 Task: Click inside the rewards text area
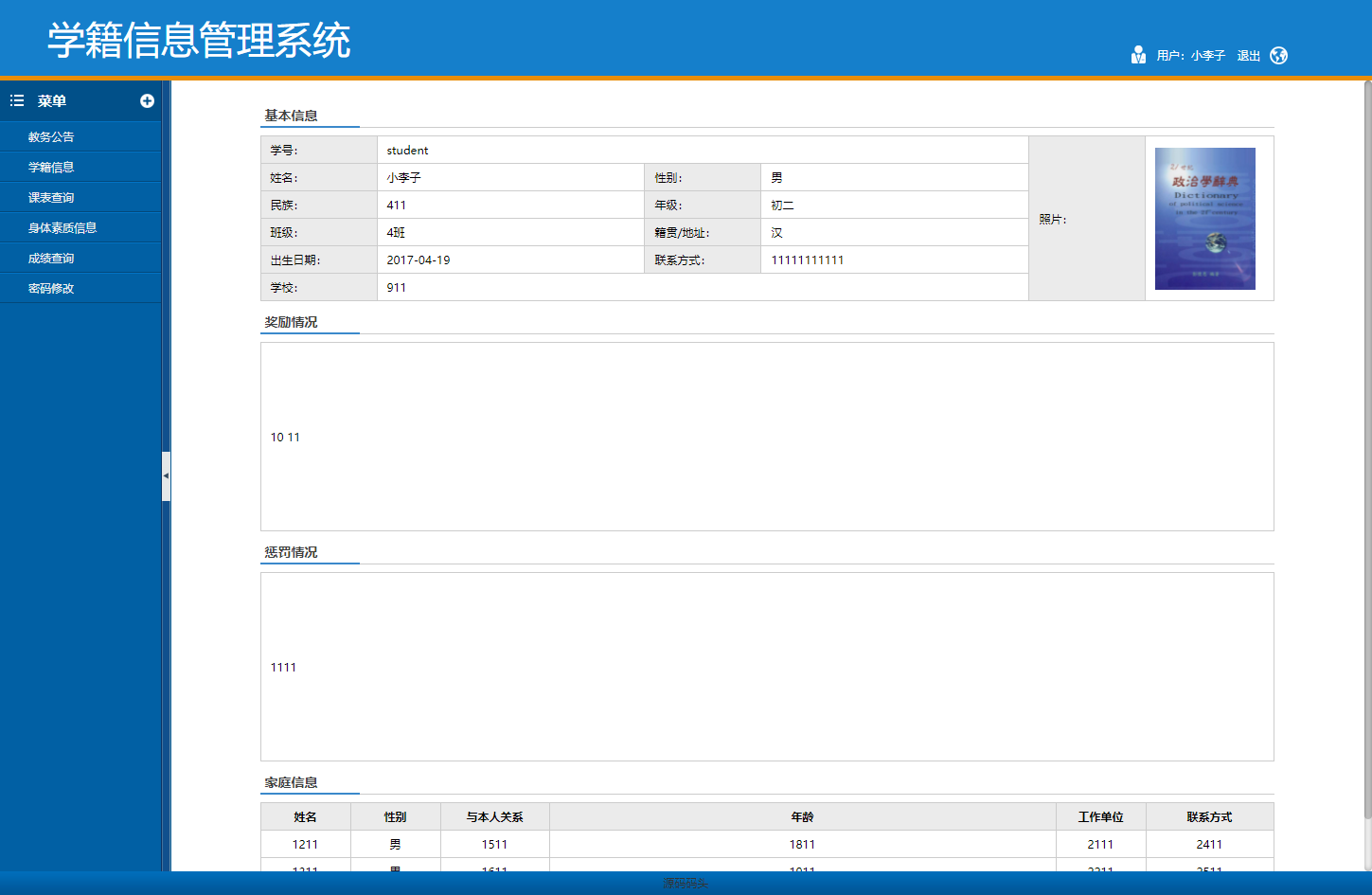click(x=767, y=437)
